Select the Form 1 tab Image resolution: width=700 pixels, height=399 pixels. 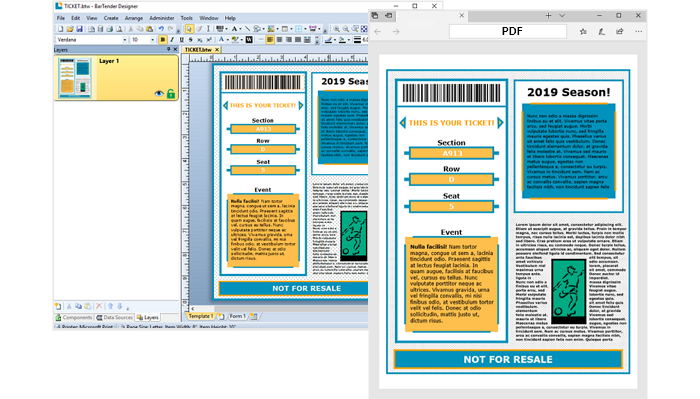(237, 316)
